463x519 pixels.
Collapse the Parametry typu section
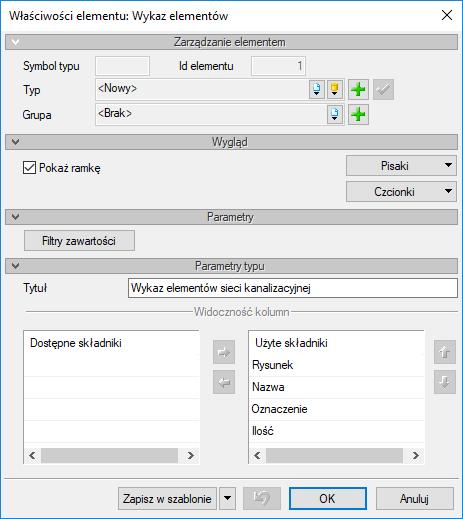click(15, 266)
